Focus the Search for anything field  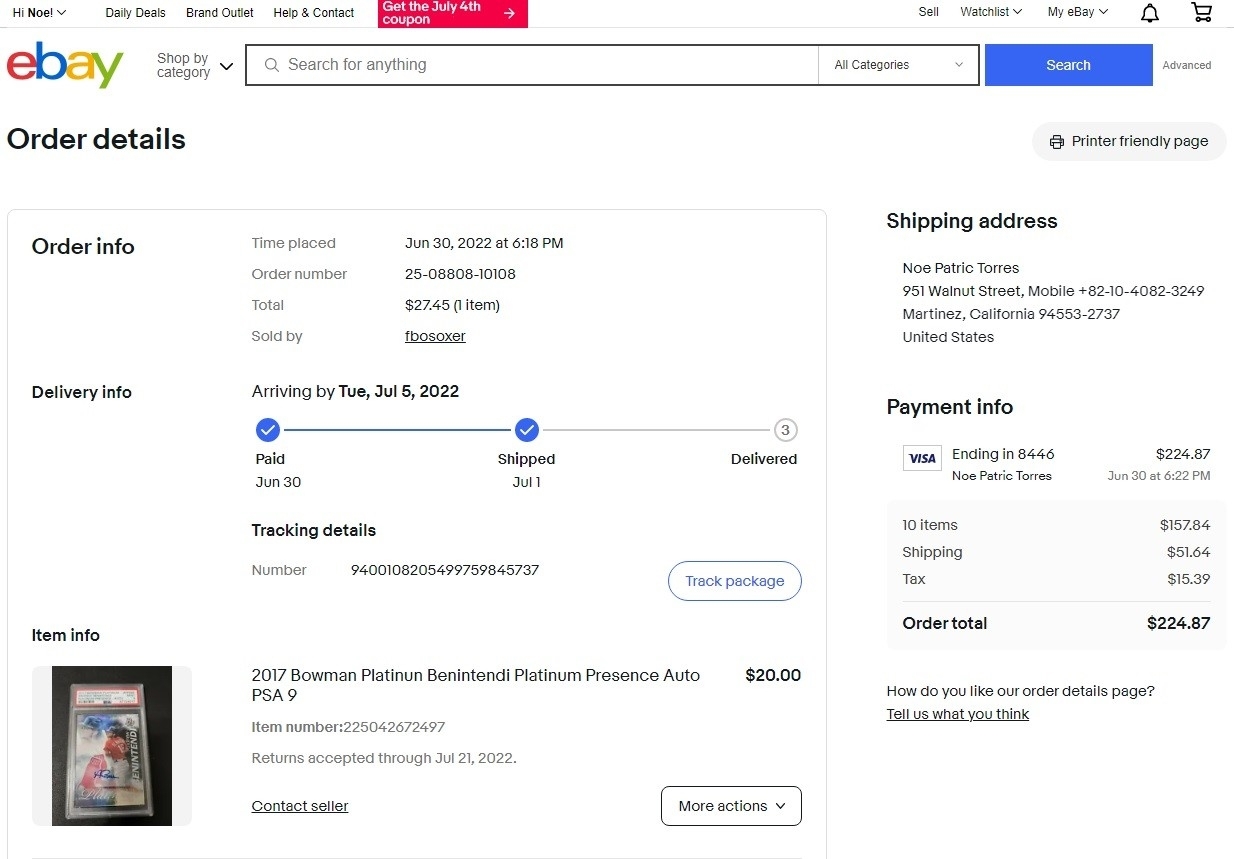pos(532,65)
